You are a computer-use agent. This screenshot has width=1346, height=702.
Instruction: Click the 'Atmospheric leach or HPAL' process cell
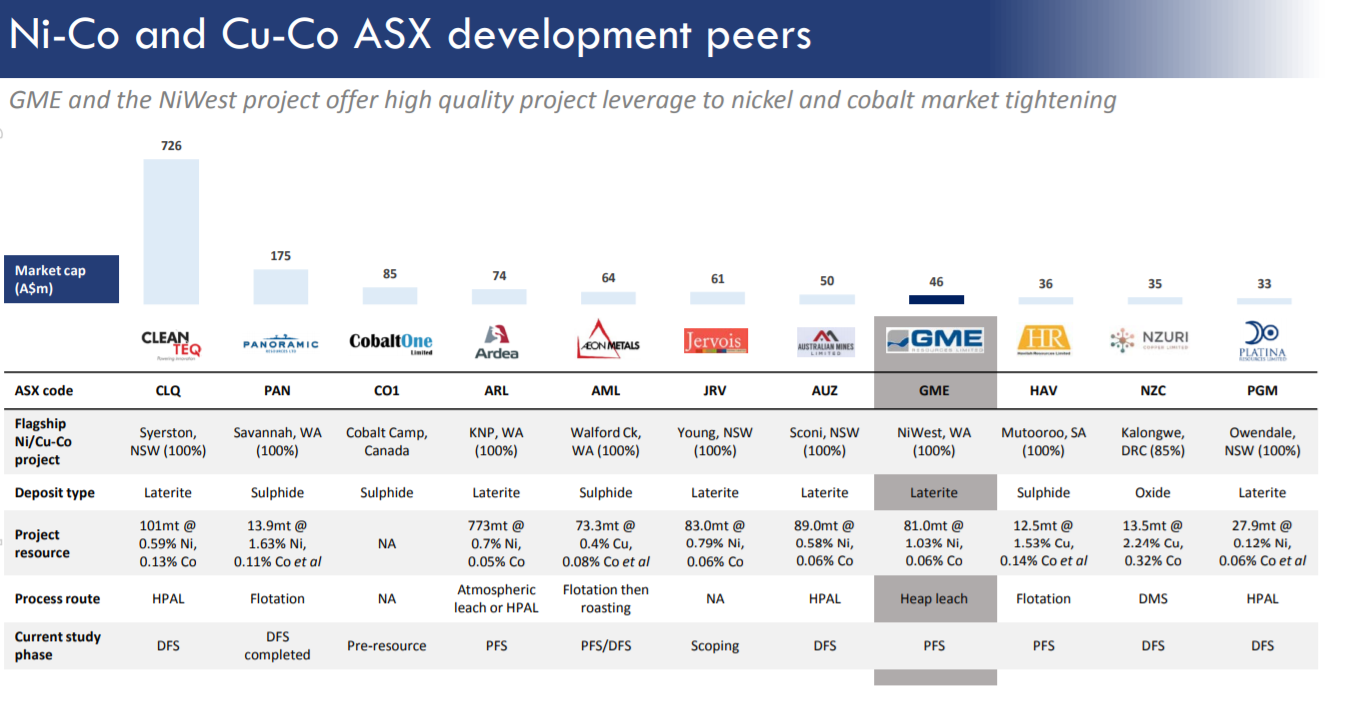pyautogui.click(x=496, y=599)
